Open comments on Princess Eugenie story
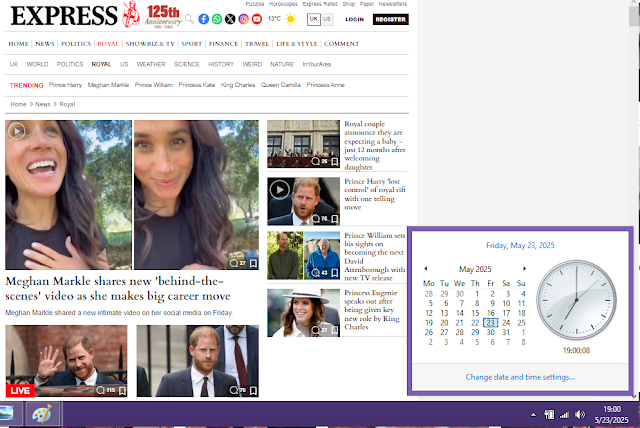640x428 pixels. (319, 330)
